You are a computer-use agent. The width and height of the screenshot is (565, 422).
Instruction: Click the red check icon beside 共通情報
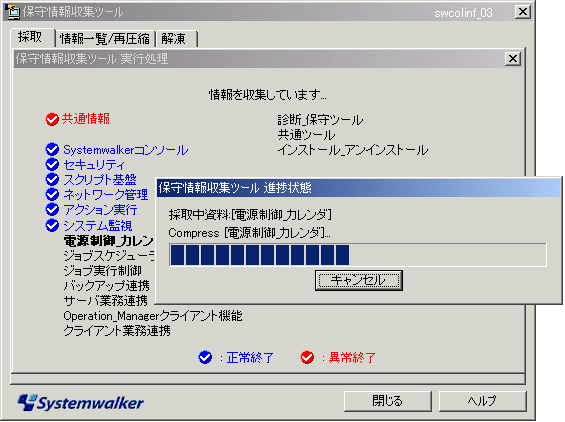(52, 119)
